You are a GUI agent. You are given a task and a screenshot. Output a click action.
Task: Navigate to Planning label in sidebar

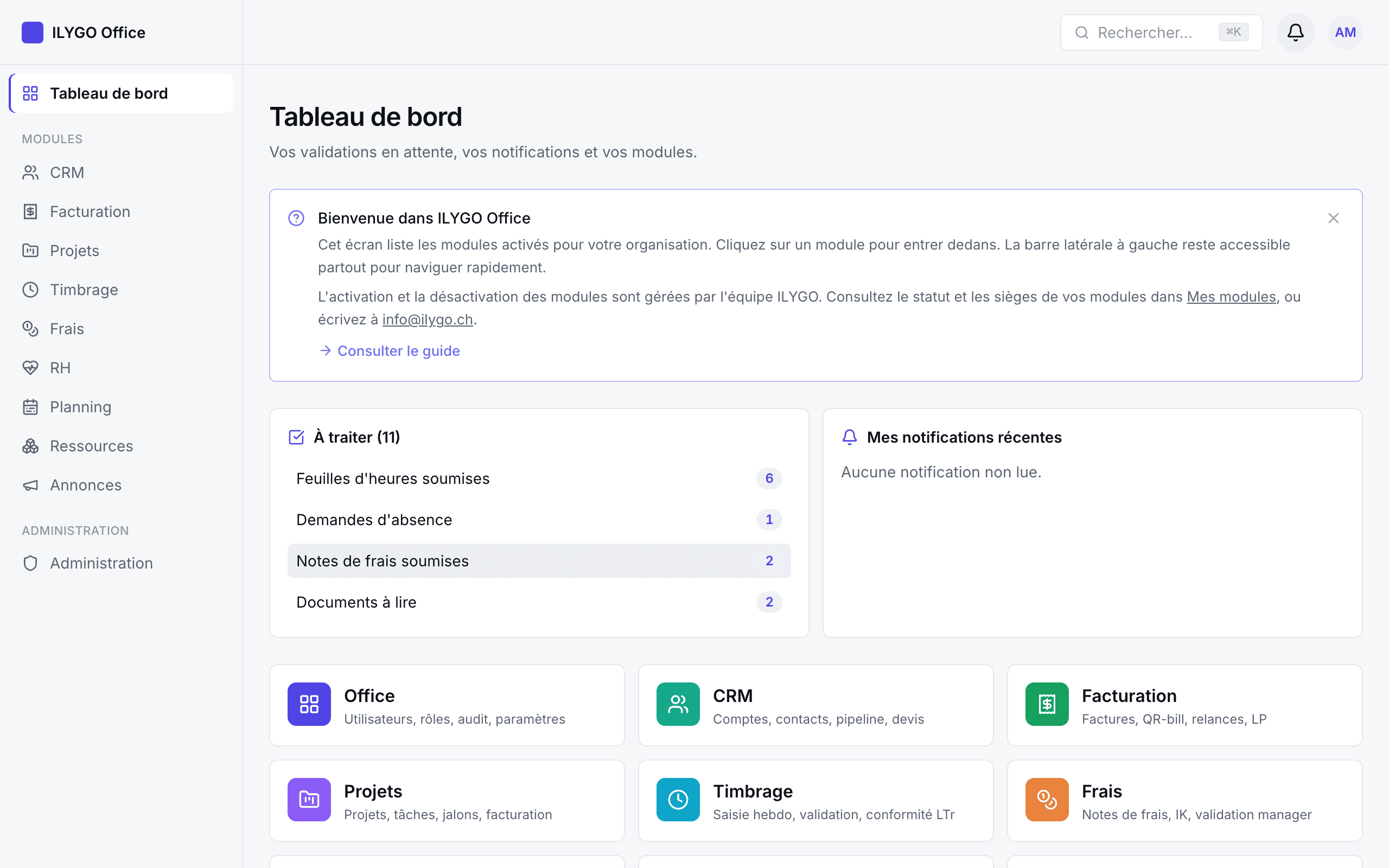click(80, 407)
